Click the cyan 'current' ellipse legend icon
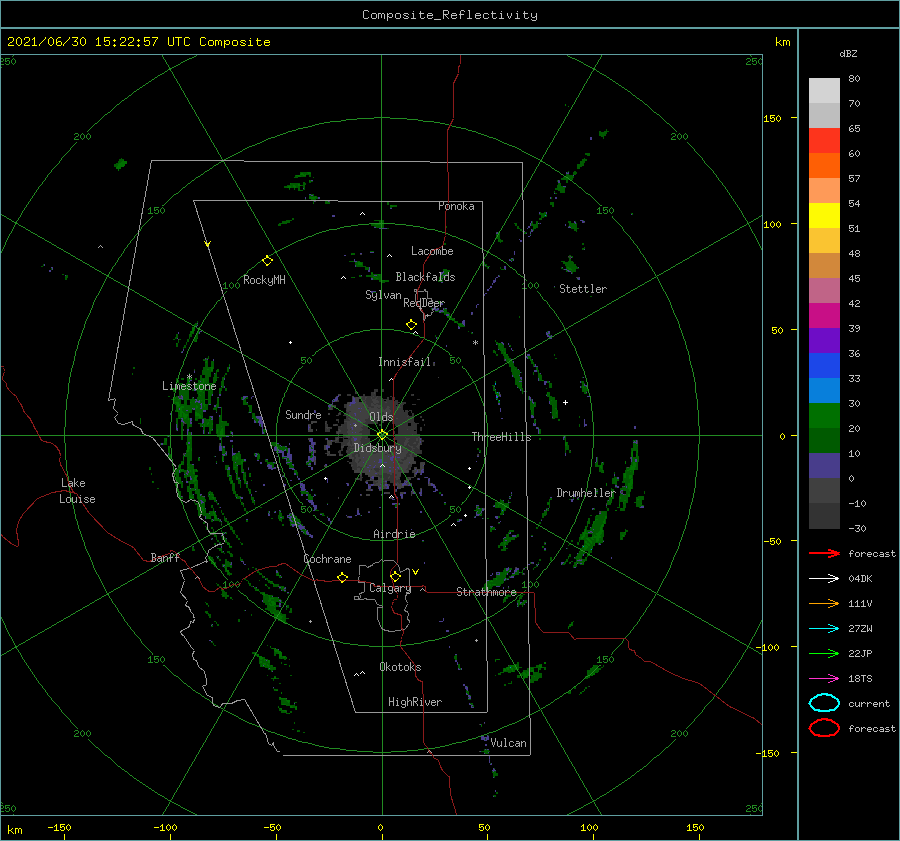The image size is (900, 841). pyautogui.click(x=824, y=703)
